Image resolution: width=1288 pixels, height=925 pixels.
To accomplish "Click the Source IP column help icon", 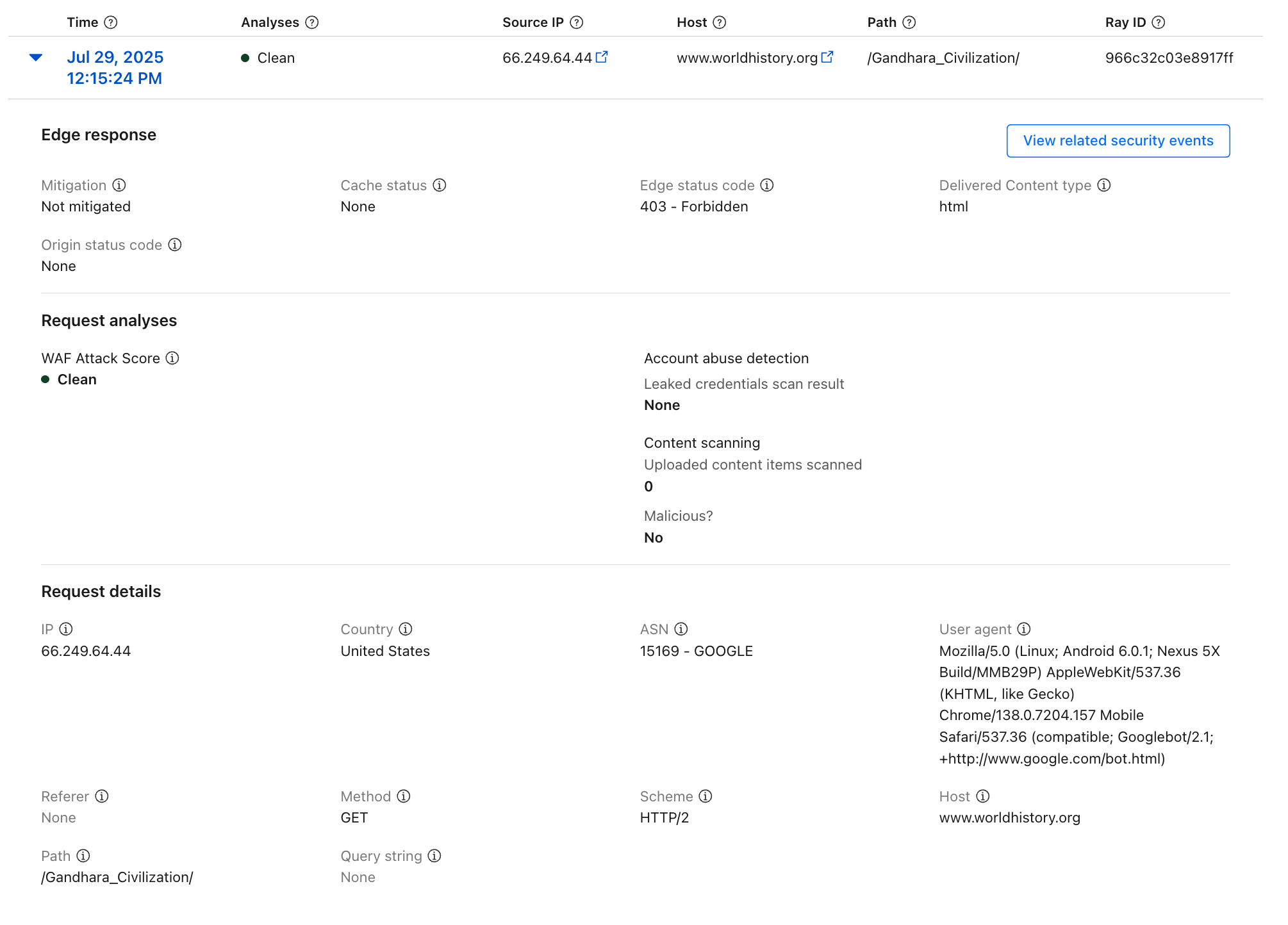I will click(577, 22).
